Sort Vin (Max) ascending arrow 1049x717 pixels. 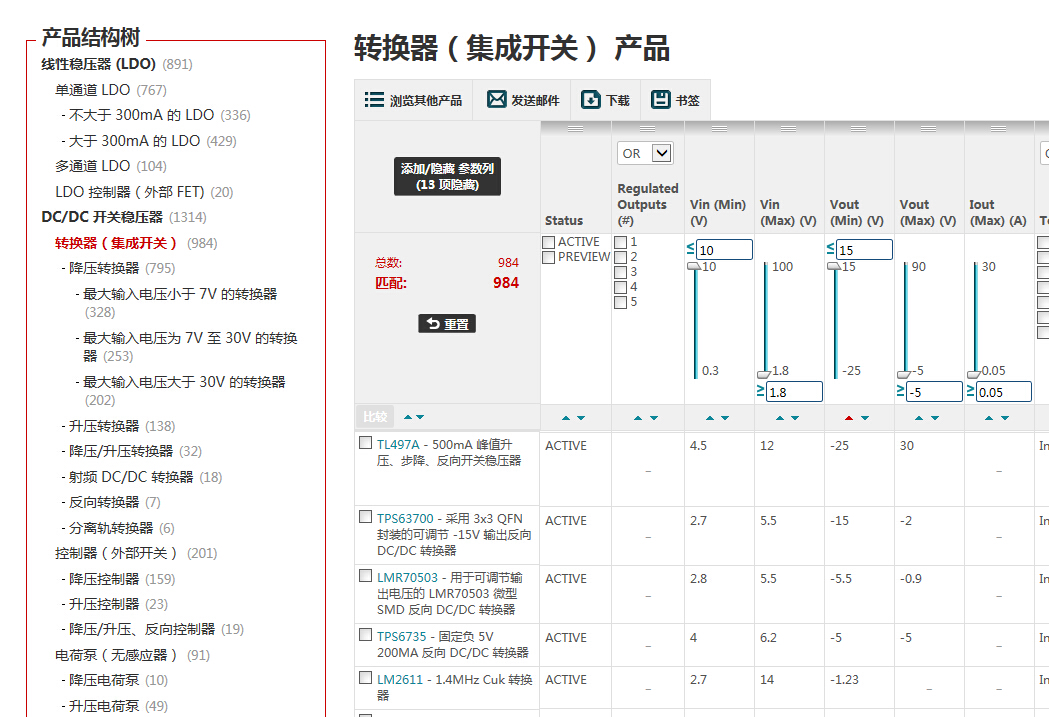(780, 418)
